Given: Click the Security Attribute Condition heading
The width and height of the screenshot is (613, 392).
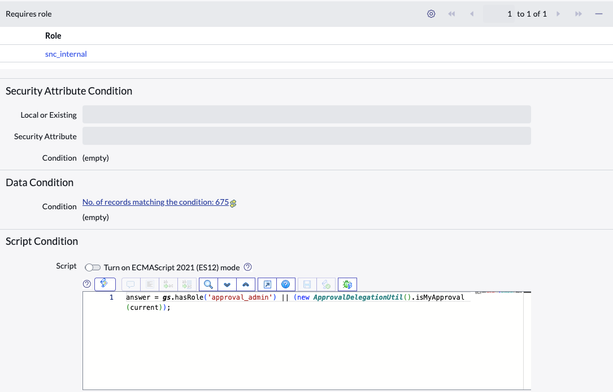Looking at the screenshot, I should (x=69, y=91).
